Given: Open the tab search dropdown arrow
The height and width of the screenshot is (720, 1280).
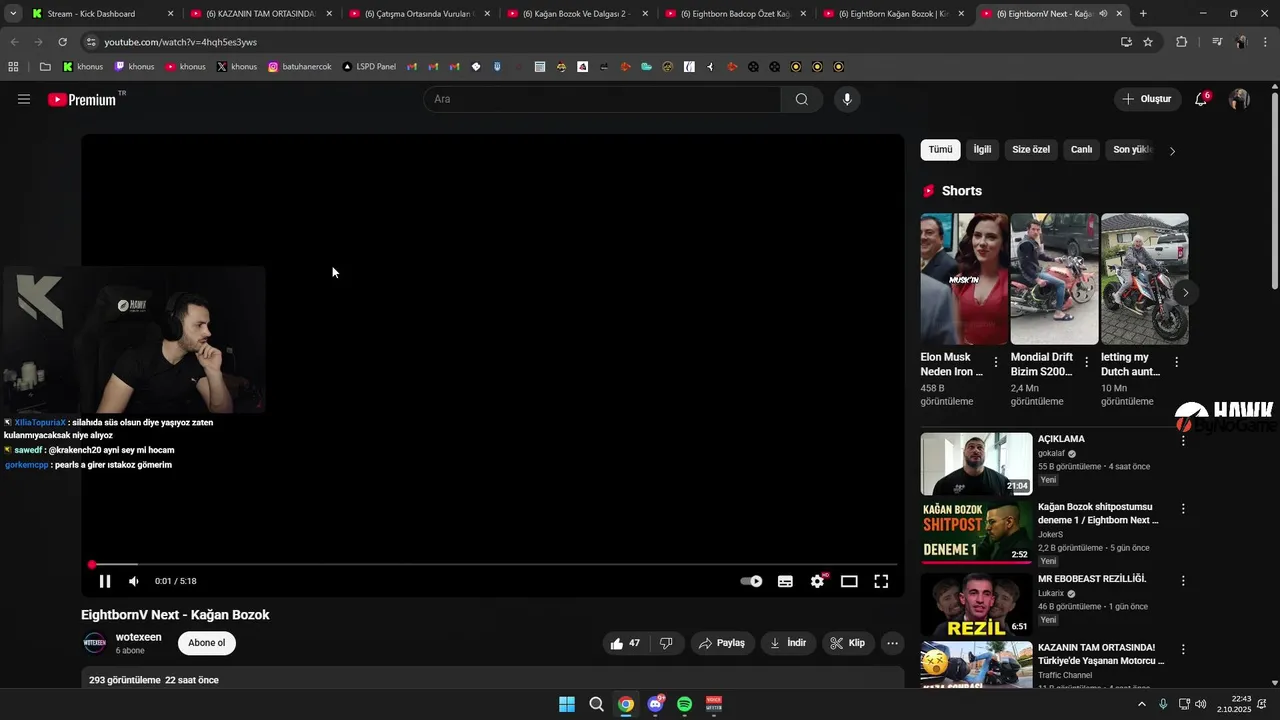Looking at the screenshot, I should pyautogui.click(x=13, y=14).
